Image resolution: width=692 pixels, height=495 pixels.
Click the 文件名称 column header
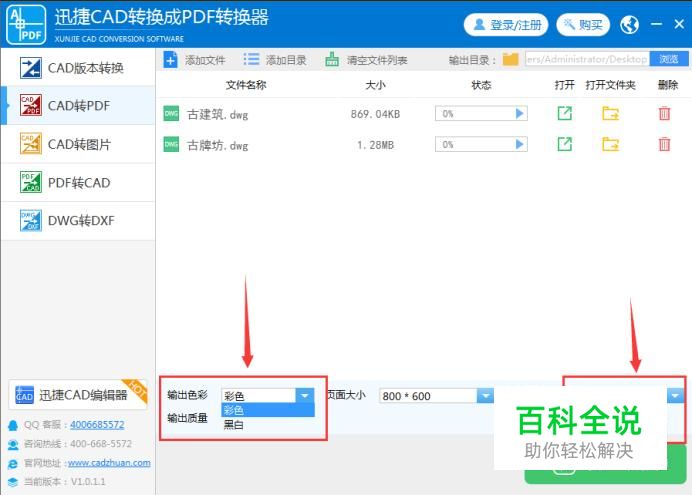pyautogui.click(x=246, y=85)
